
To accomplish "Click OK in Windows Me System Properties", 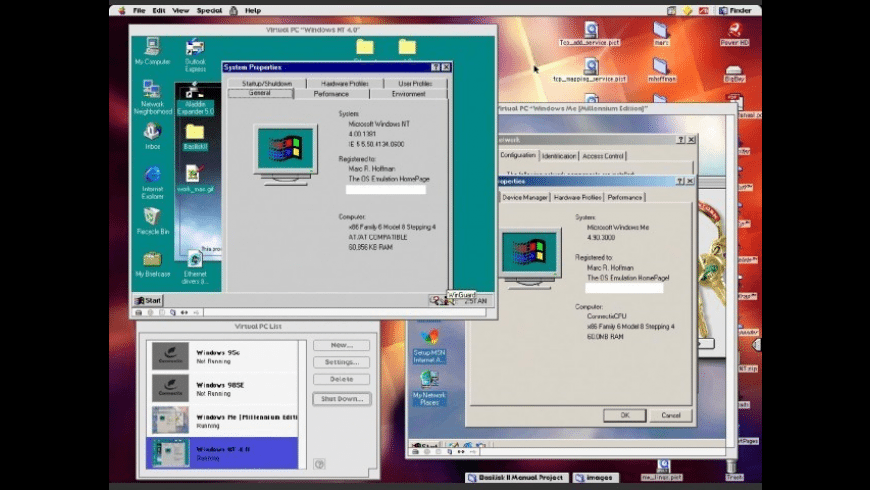I will click(x=625, y=415).
